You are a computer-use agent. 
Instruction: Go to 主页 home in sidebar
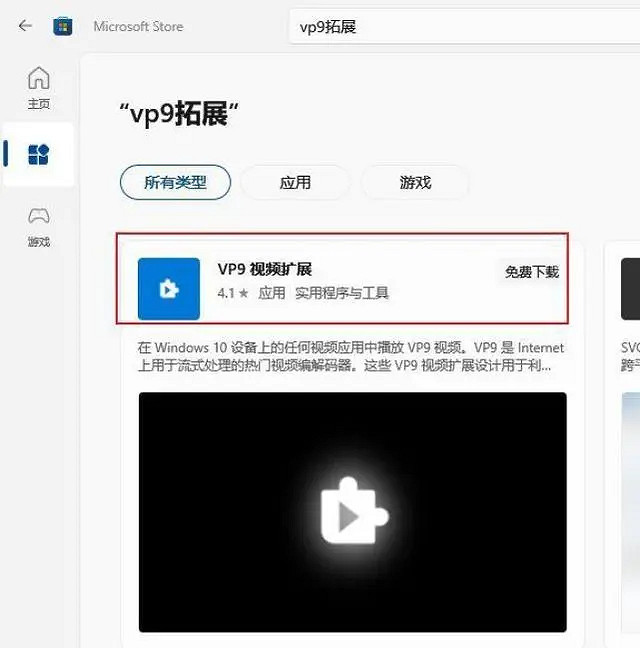[x=38, y=87]
